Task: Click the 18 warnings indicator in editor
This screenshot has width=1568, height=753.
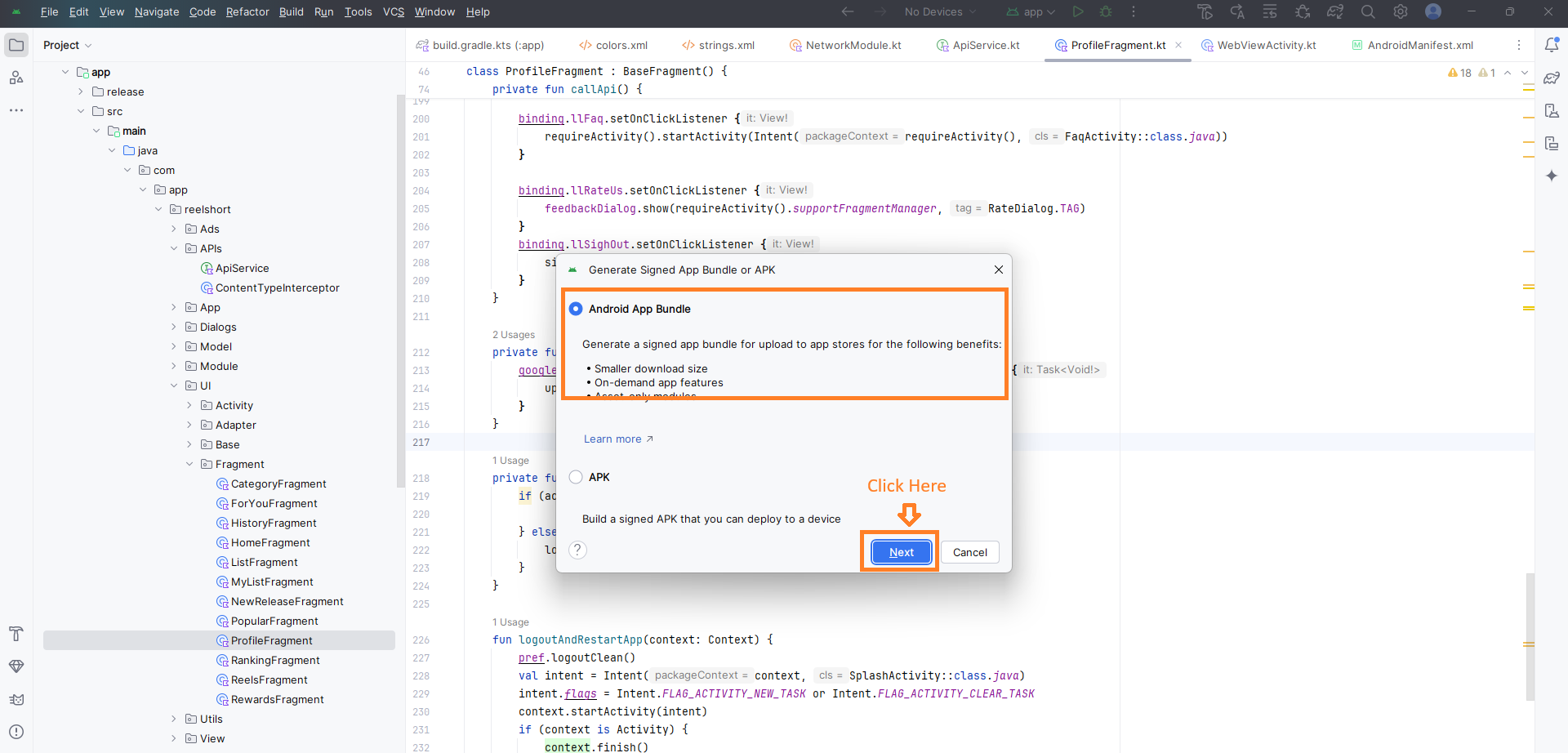Action: [x=1459, y=73]
